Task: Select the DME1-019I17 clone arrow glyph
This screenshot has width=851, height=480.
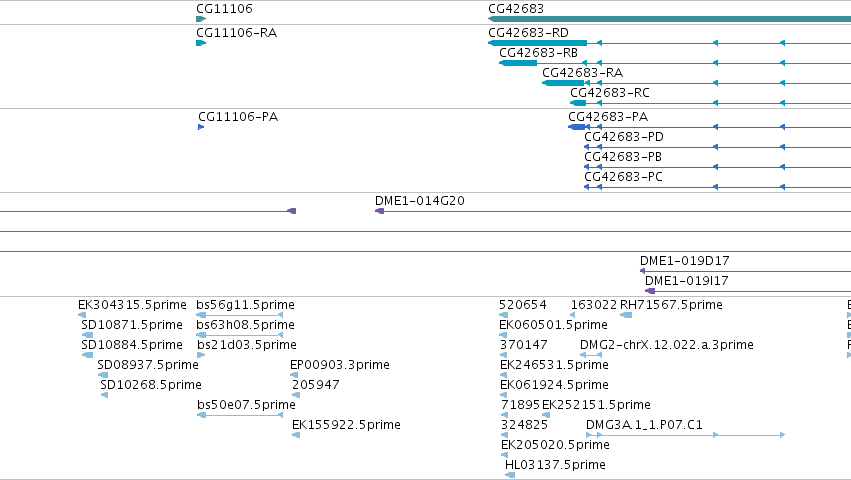Action: click(x=650, y=291)
